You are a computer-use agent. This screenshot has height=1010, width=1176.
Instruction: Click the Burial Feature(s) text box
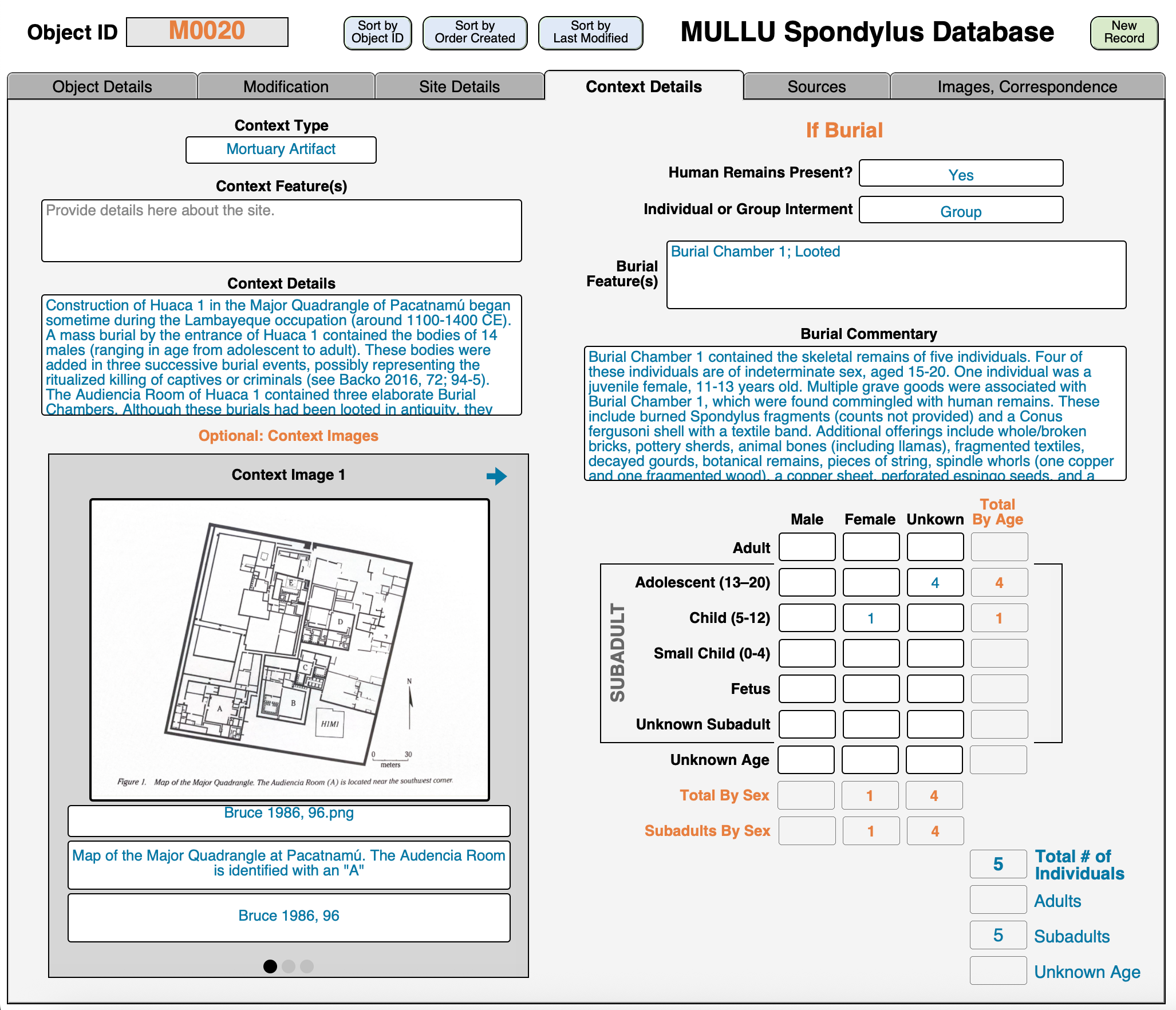click(896, 275)
